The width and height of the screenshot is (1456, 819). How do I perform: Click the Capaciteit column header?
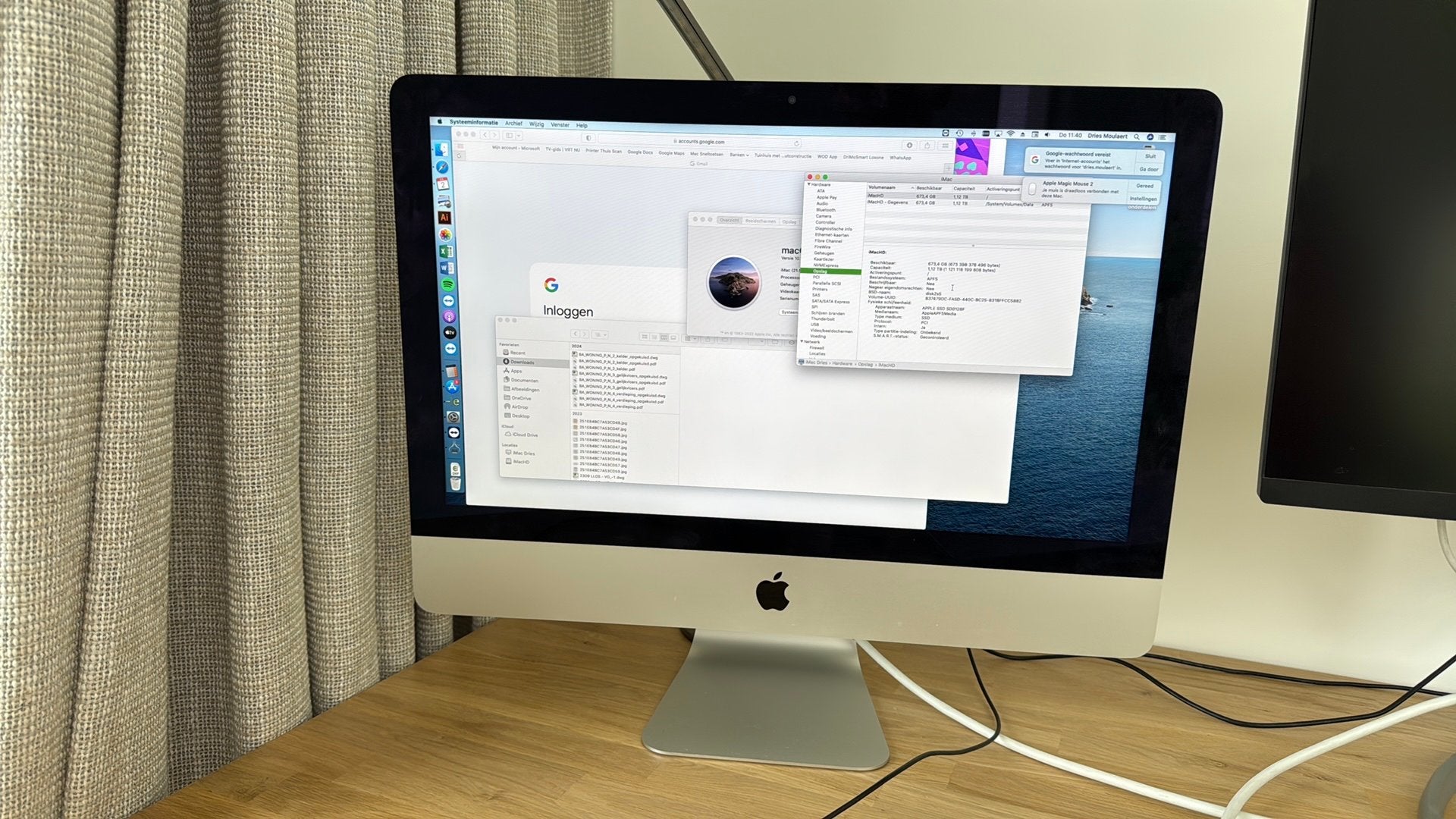coord(965,189)
